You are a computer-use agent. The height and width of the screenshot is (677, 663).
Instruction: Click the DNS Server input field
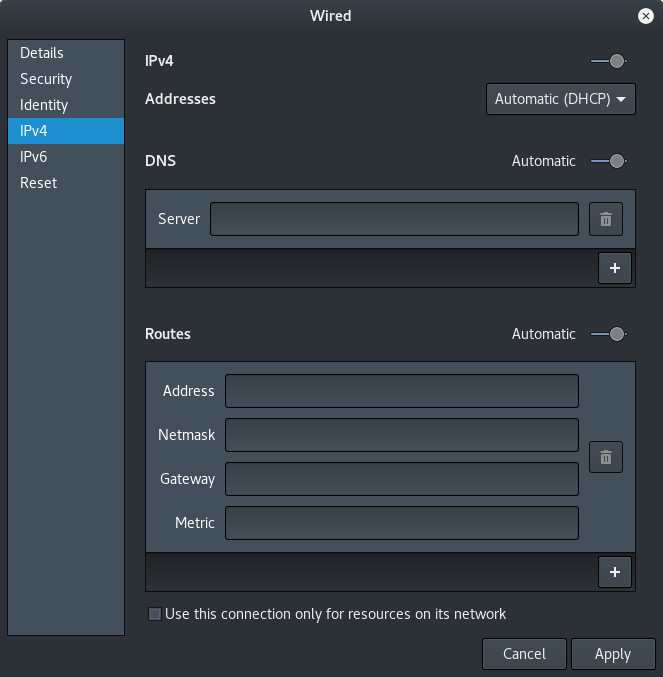point(394,219)
